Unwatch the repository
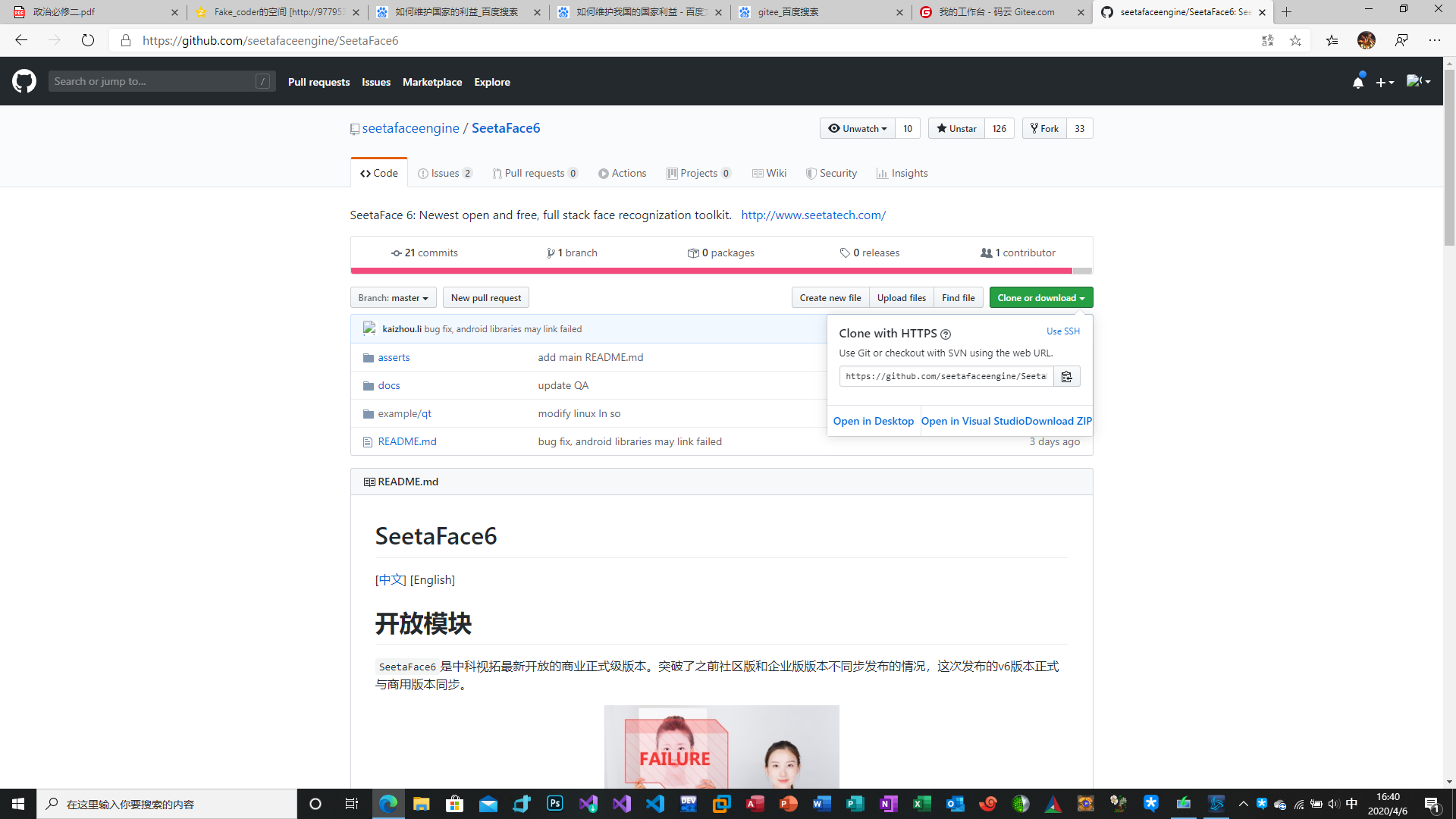This screenshot has height=819, width=1456. (x=857, y=128)
